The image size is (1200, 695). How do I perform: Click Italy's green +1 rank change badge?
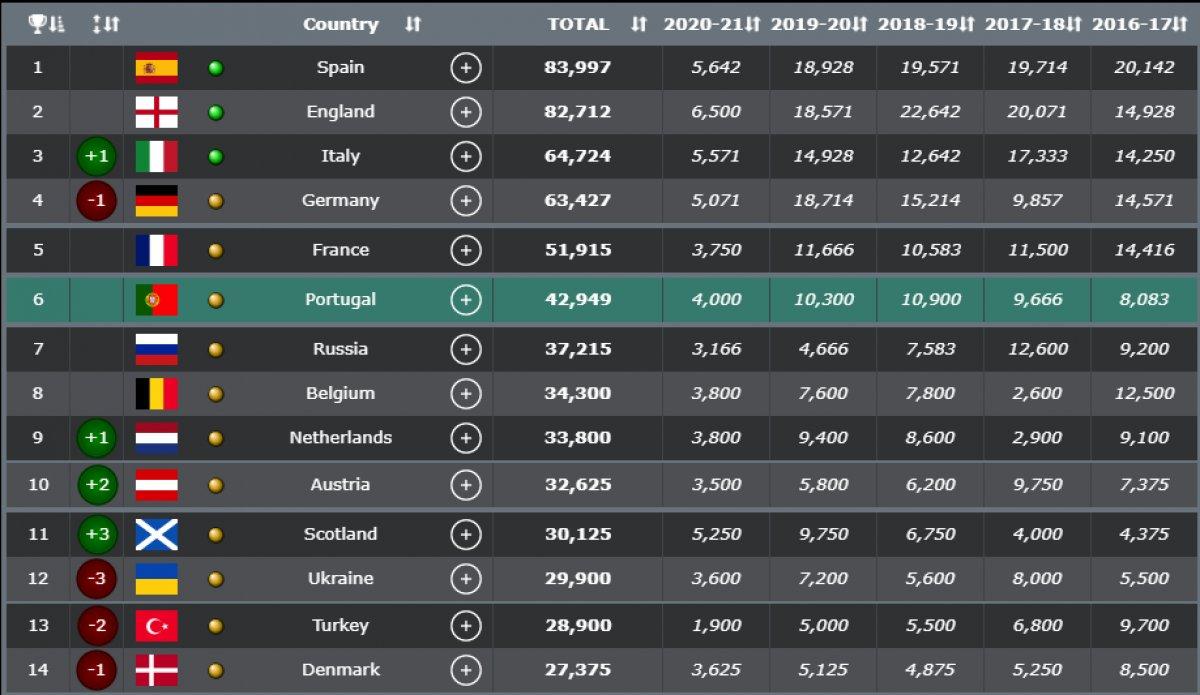coord(97,157)
